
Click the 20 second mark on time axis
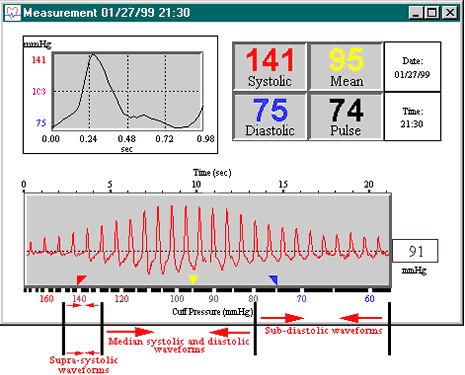368,184
